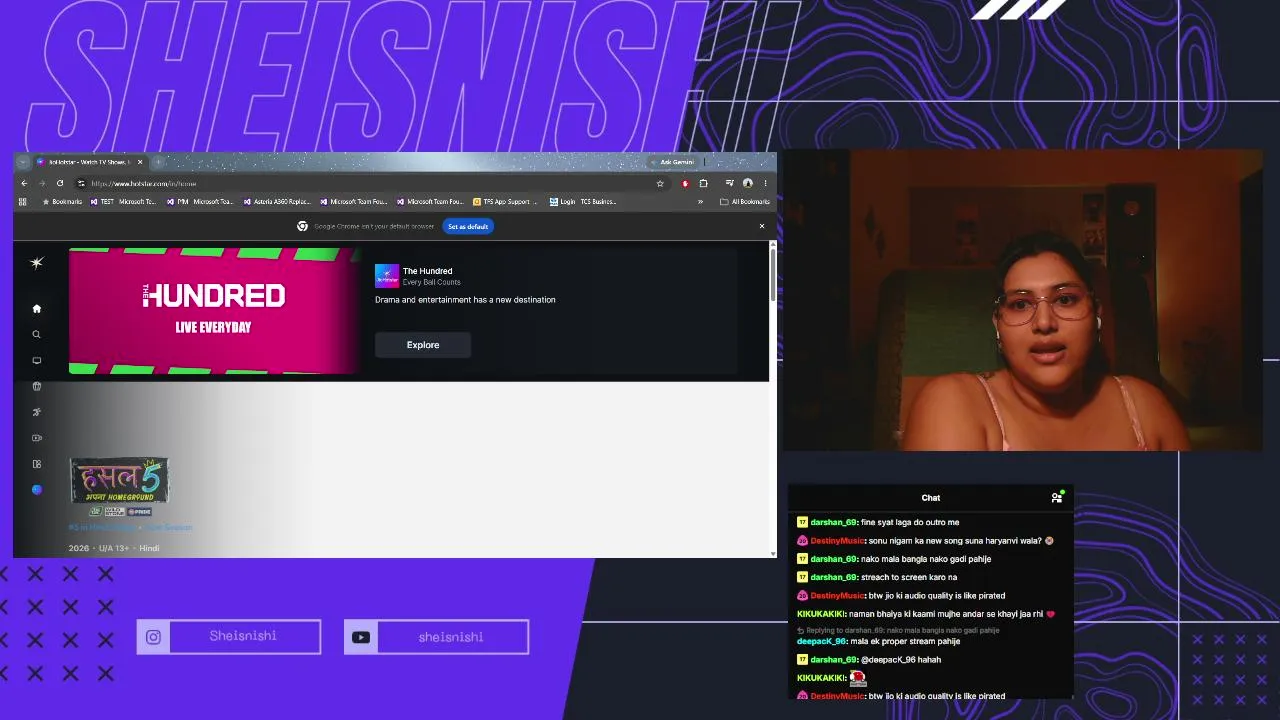
Task: Open the chat users list icon
Action: point(1057,497)
